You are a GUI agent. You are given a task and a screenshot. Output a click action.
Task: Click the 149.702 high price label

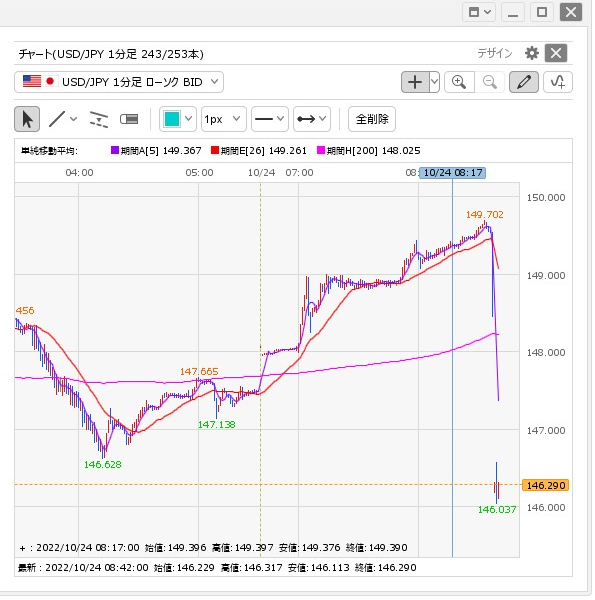[484, 215]
